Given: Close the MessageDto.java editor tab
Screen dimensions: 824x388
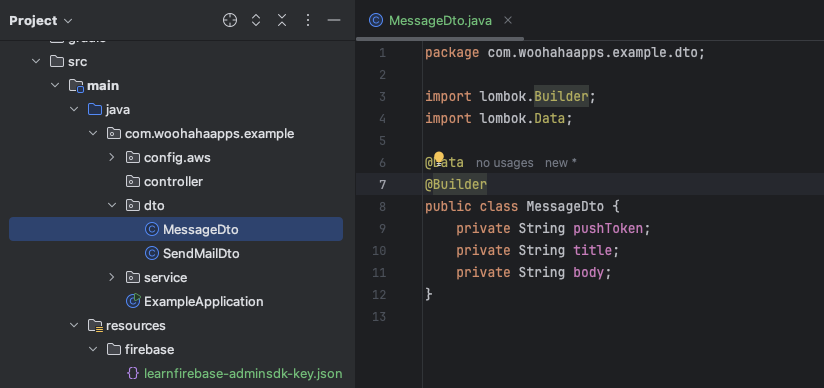Looking at the screenshot, I should [508, 20].
